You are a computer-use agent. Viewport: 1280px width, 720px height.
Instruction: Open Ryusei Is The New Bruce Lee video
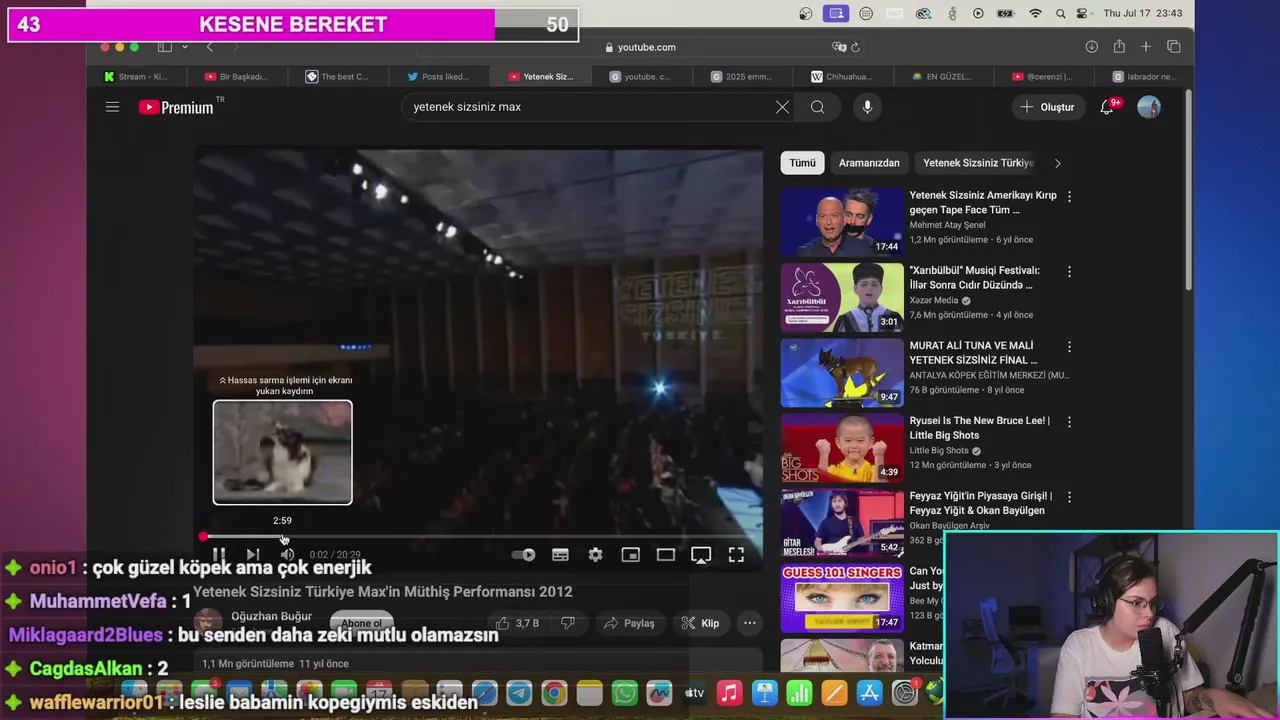tap(979, 428)
